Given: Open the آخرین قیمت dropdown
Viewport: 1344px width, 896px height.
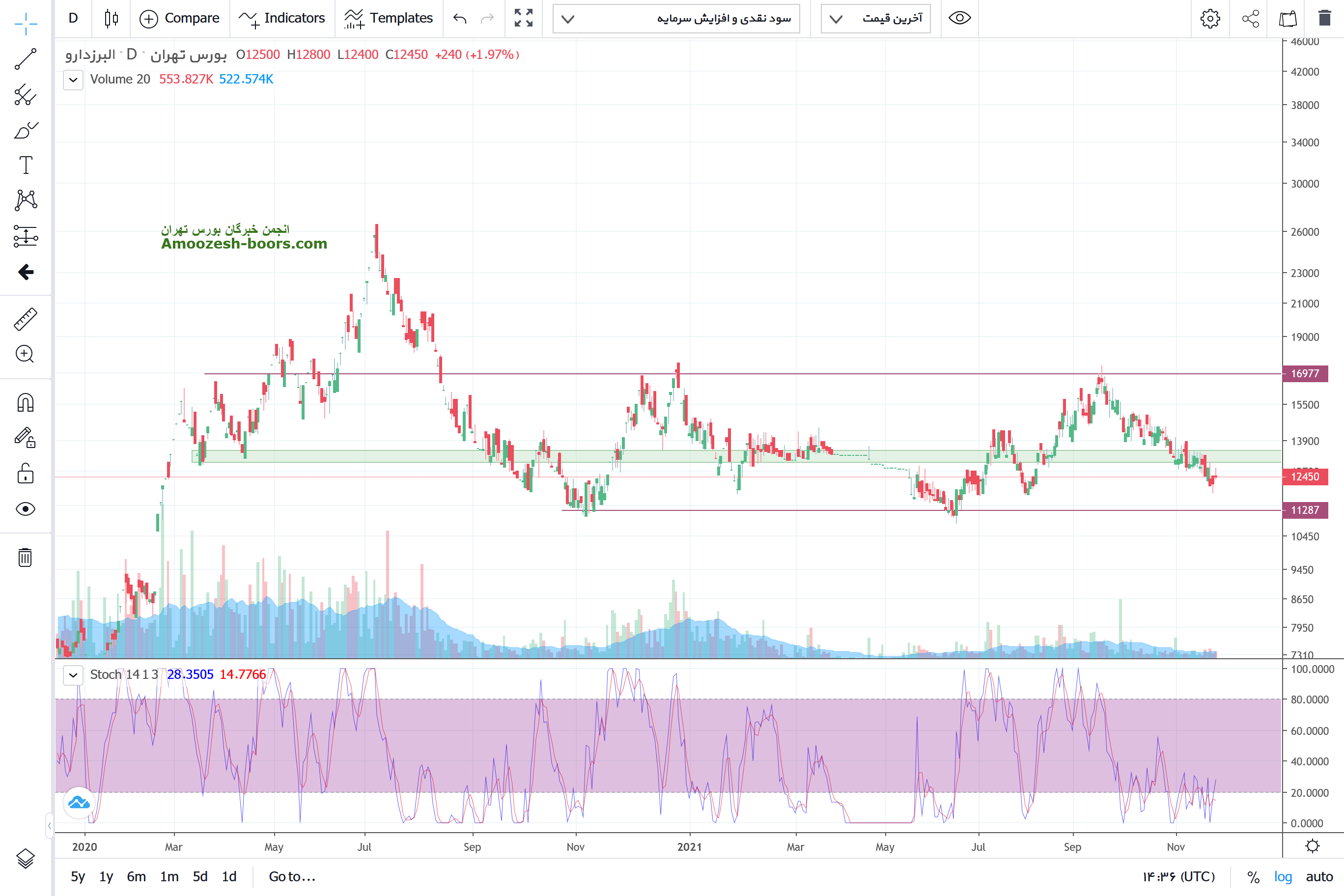Looking at the screenshot, I should (875, 18).
